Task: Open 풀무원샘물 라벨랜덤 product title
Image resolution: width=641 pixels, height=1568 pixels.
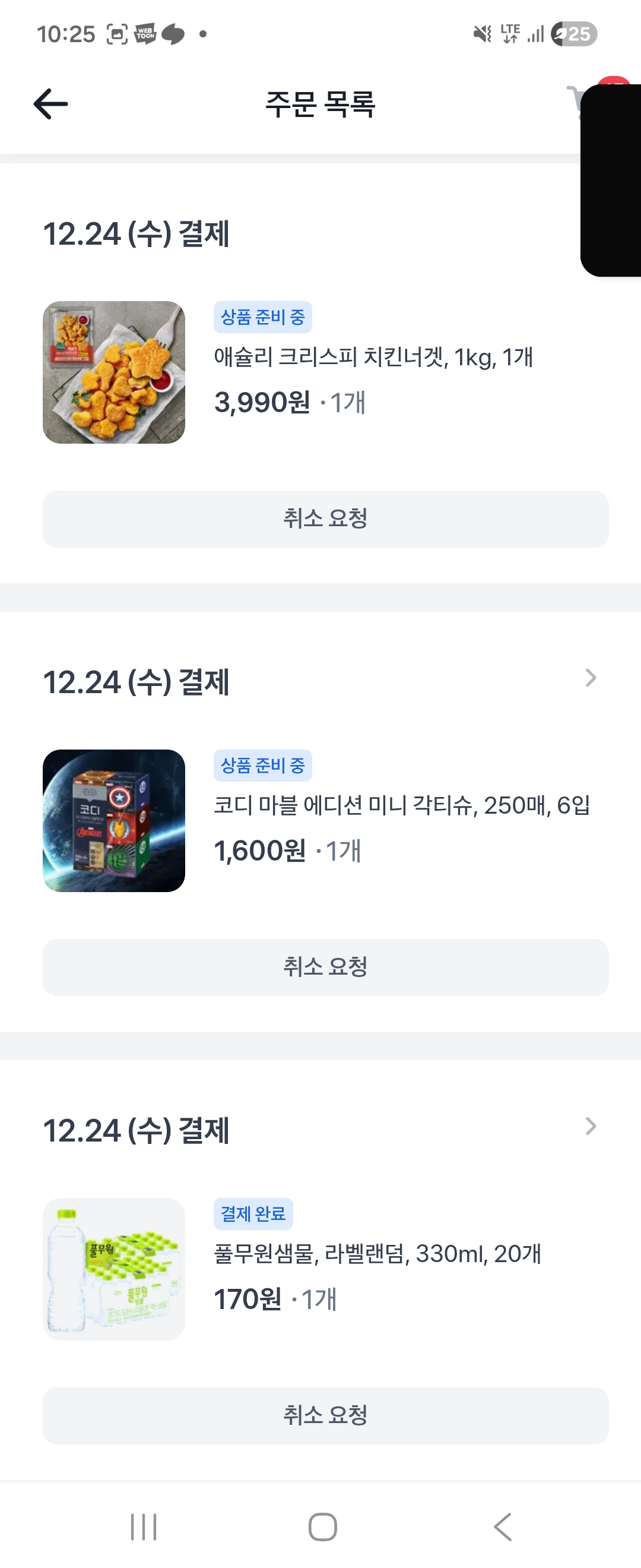Action: point(377,1254)
